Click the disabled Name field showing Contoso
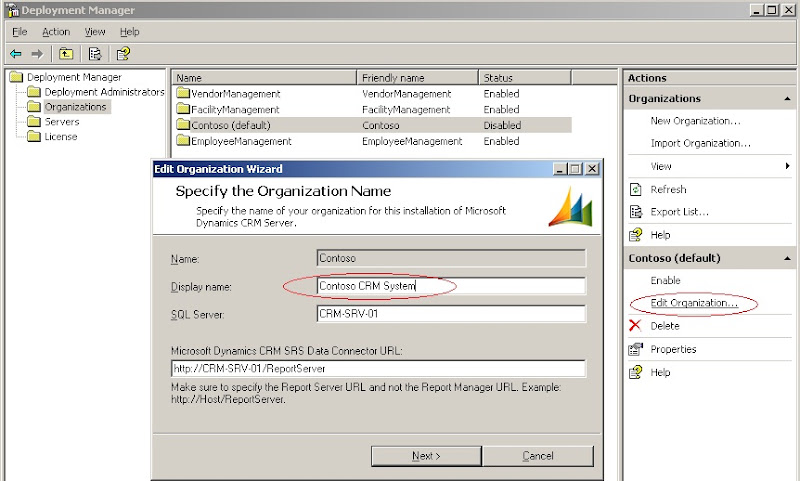The width and height of the screenshot is (800, 481). pos(451,258)
